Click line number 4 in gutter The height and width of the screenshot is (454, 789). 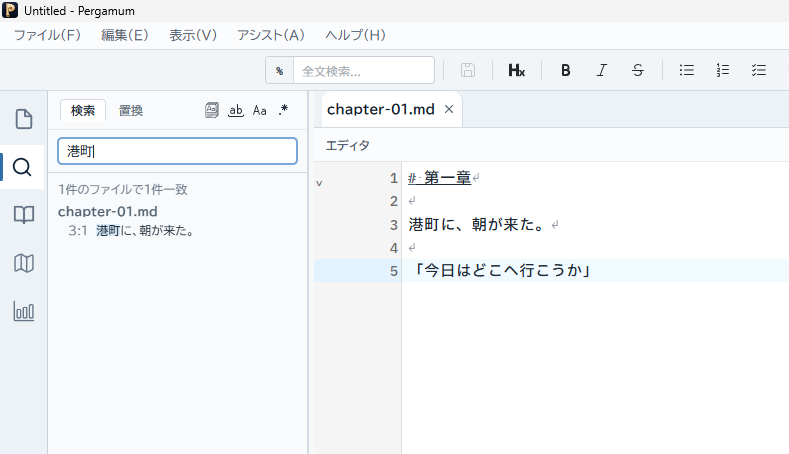pyautogui.click(x=393, y=248)
